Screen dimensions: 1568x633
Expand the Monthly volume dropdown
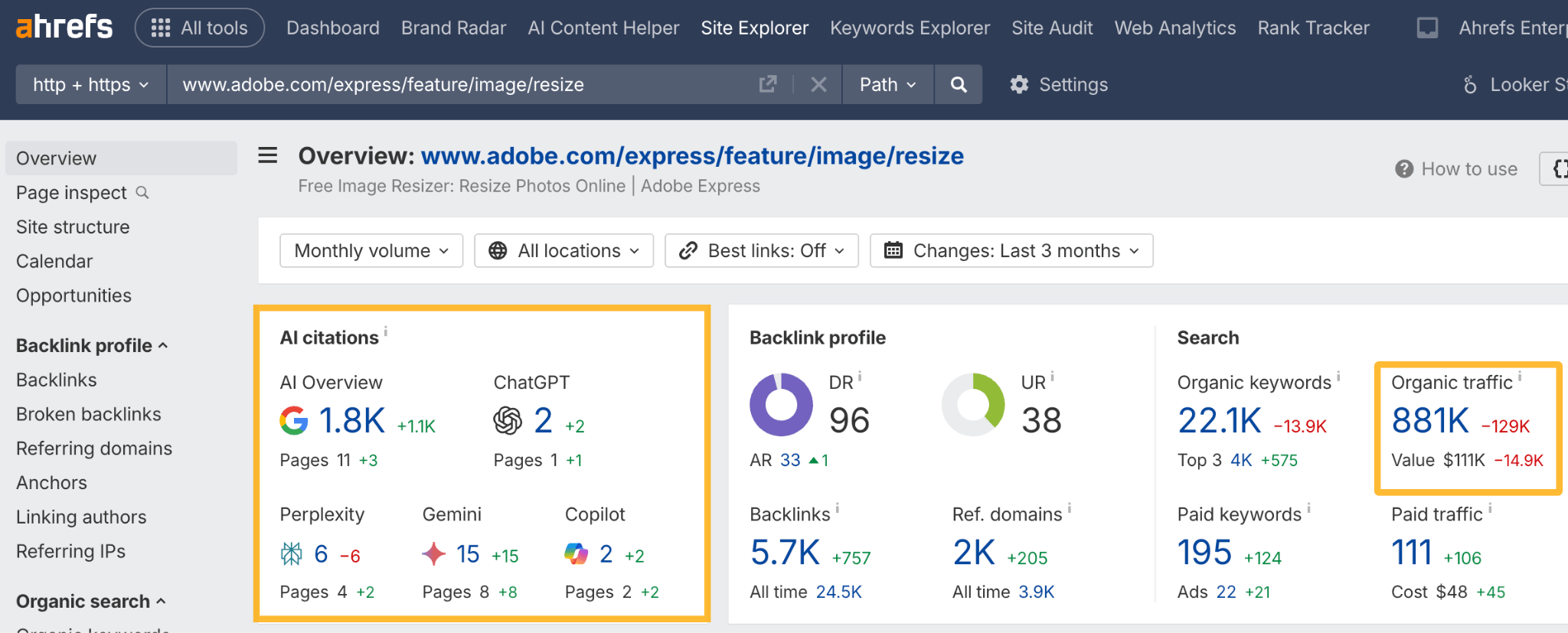point(371,251)
